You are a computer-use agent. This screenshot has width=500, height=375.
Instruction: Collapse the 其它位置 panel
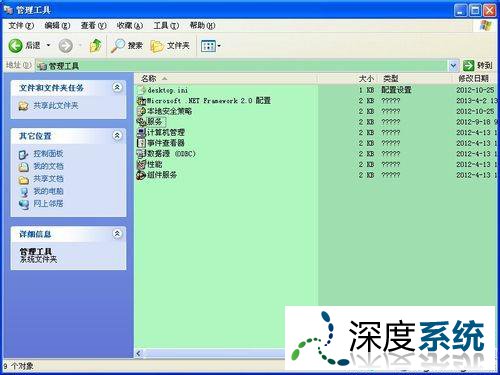pyautogui.click(x=117, y=136)
